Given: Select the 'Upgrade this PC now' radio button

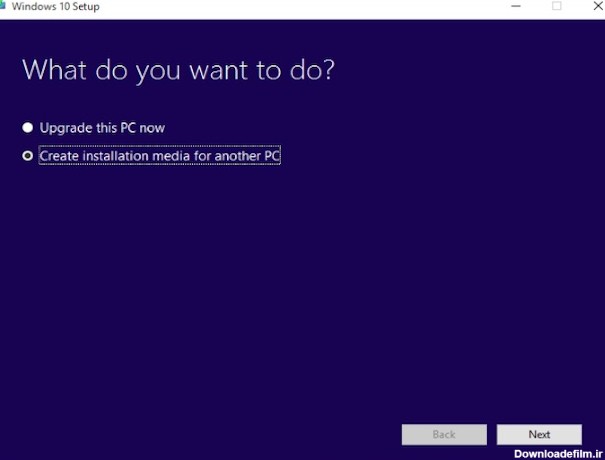Looking at the screenshot, I should [x=27, y=127].
